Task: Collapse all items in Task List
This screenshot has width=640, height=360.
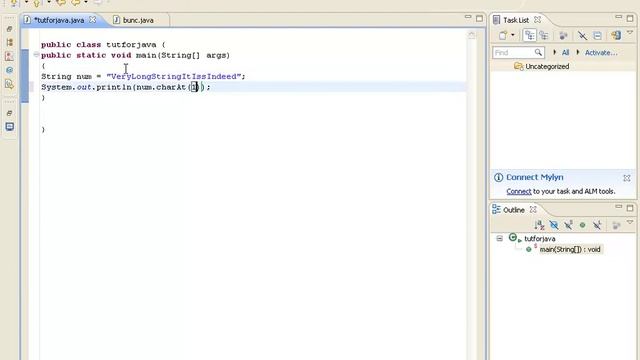Action: pyautogui.click(x=598, y=36)
